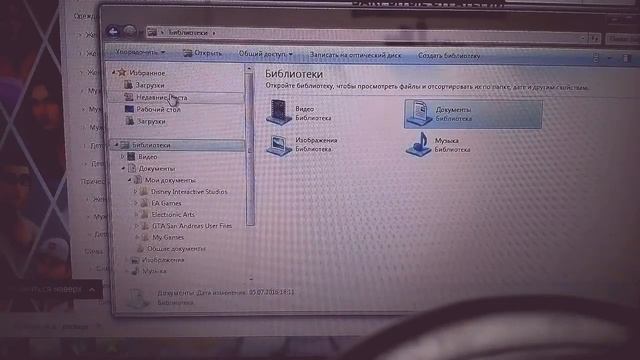
Task: Click the Избранное star icon
Action: [122, 73]
